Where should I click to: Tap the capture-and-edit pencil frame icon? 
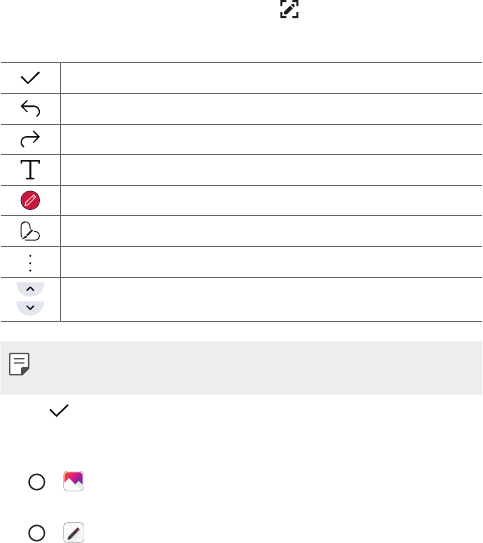tap(289, 9)
